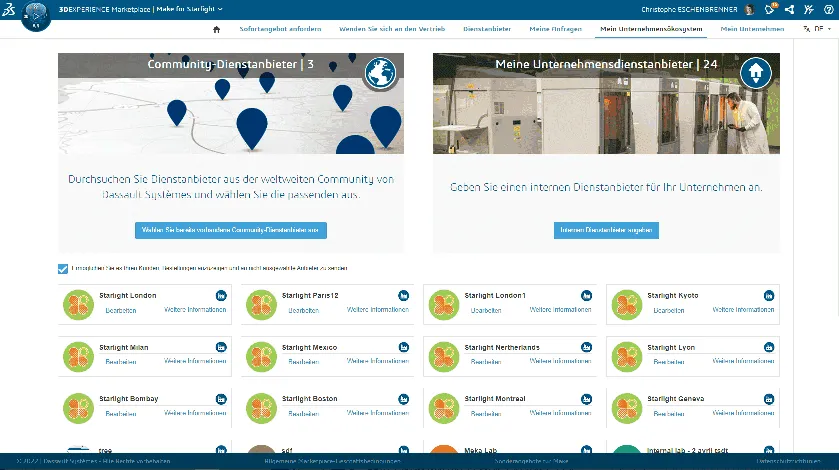839x470 pixels.
Task: Click Bearbeiten on Starlight Milan card
Action: pos(121,362)
